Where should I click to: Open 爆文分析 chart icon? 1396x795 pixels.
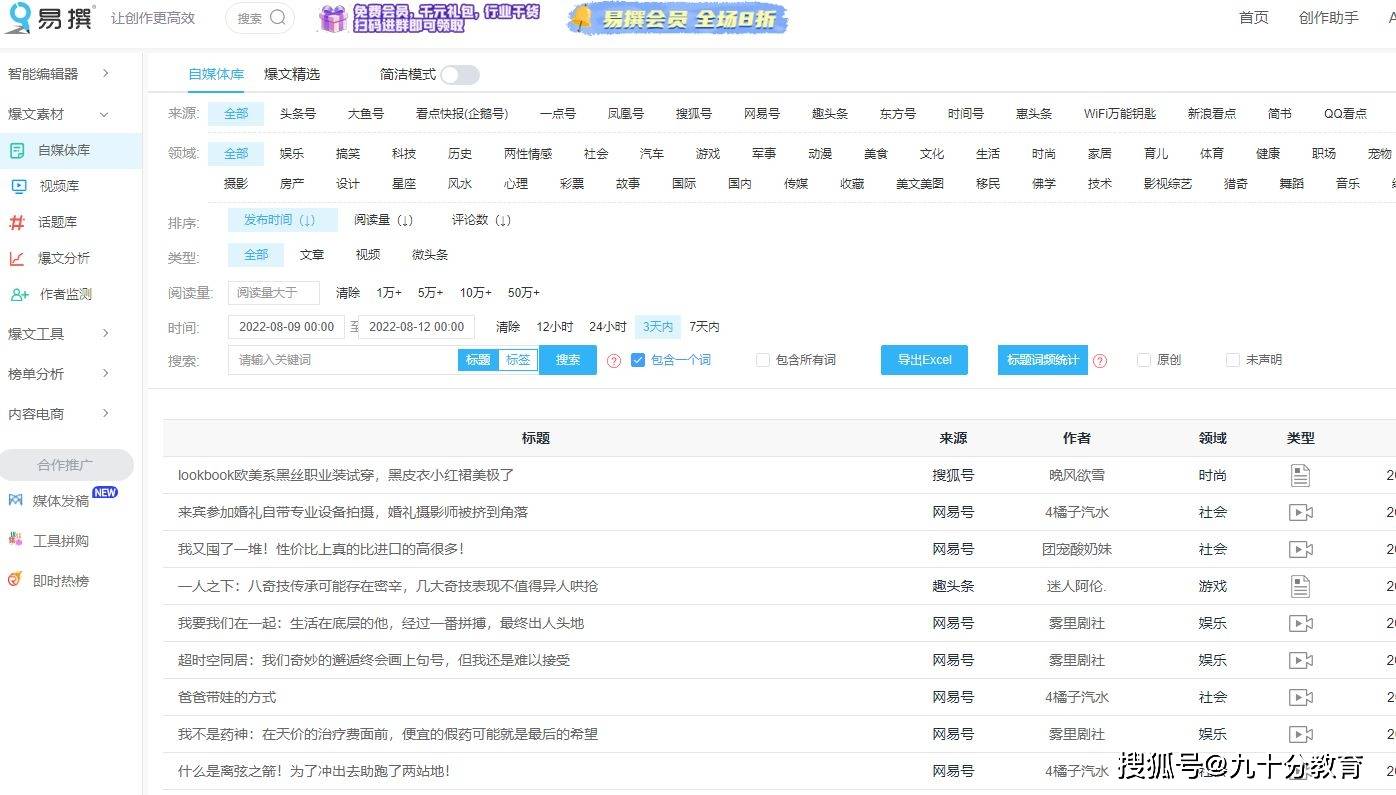pos(17,258)
